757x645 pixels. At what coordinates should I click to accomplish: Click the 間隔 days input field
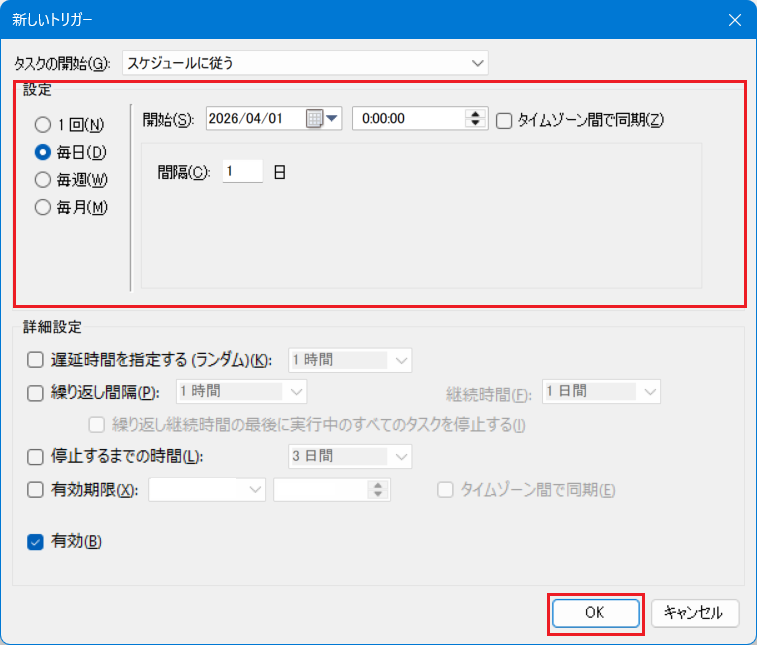(242, 172)
